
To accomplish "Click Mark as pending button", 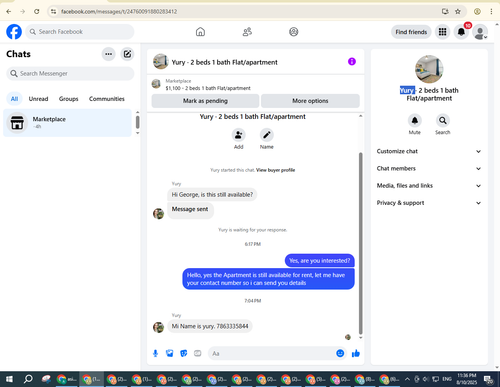I will click(205, 101).
